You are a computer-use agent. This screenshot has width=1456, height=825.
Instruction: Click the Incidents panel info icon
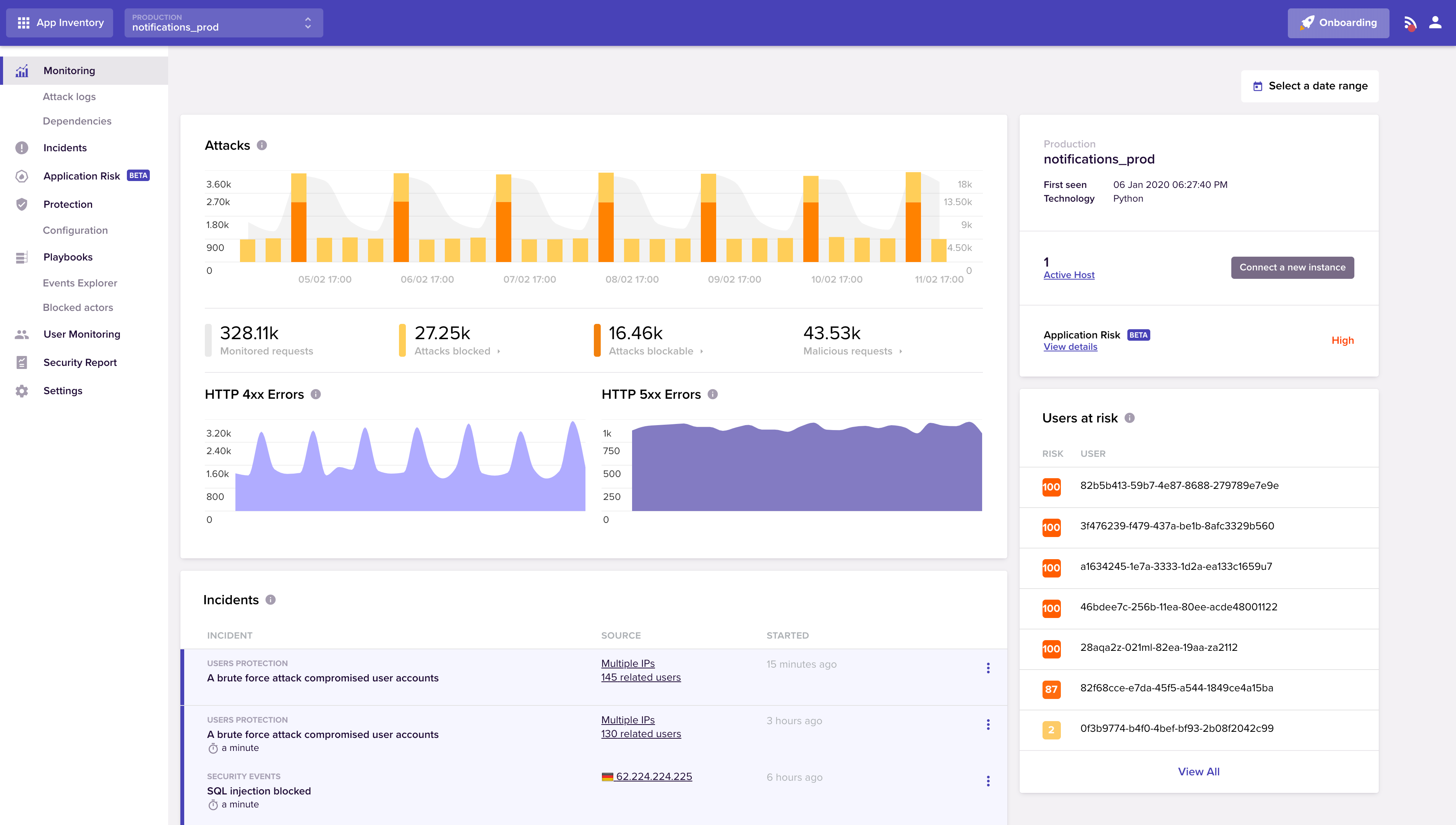click(270, 600)
